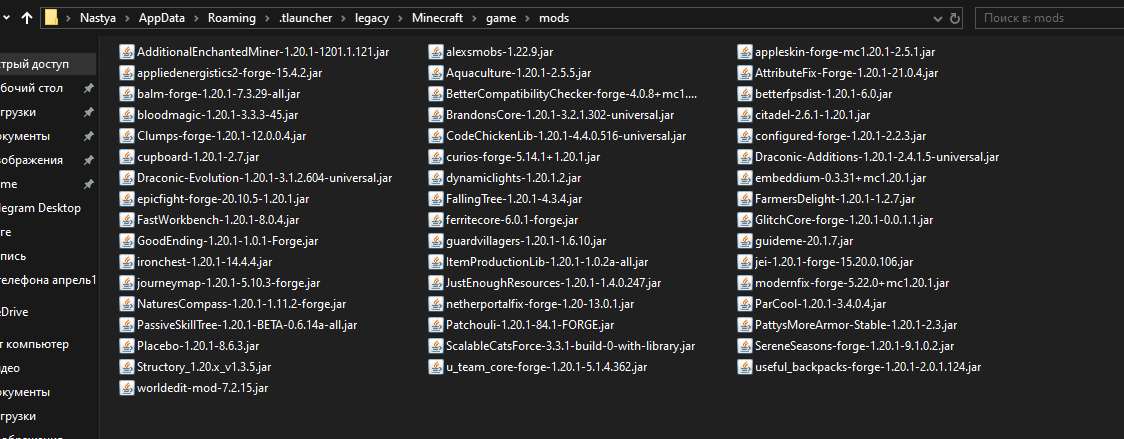Select file JustEnoughResources-1.20.1-1.4.0.247.jar
1124x439 pixels.
pyautogui.click(x=544, y=283)
